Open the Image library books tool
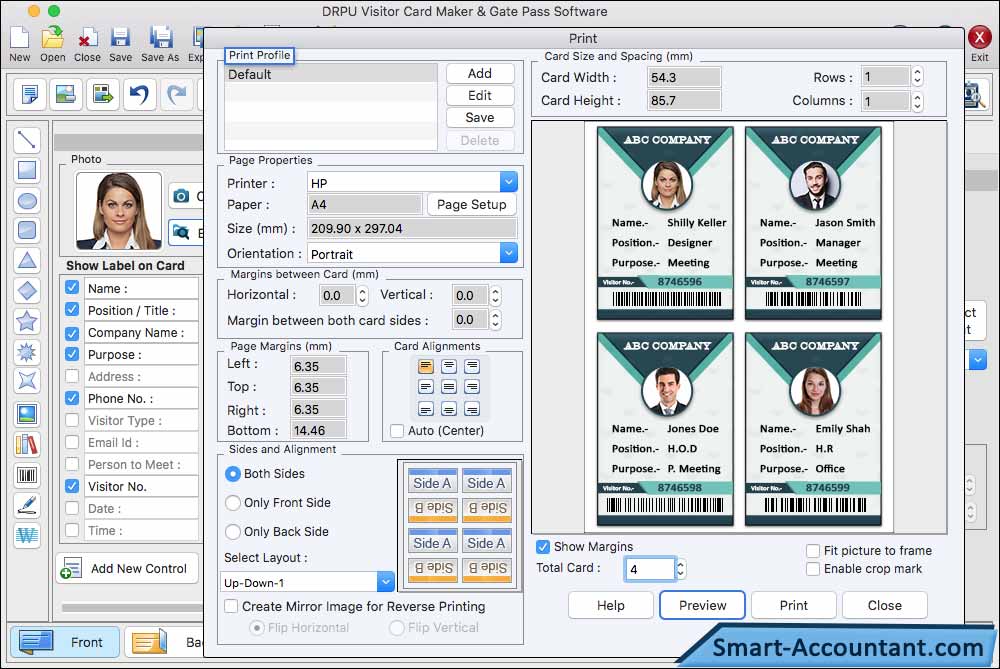1000x669 pixels. (27, 445)
